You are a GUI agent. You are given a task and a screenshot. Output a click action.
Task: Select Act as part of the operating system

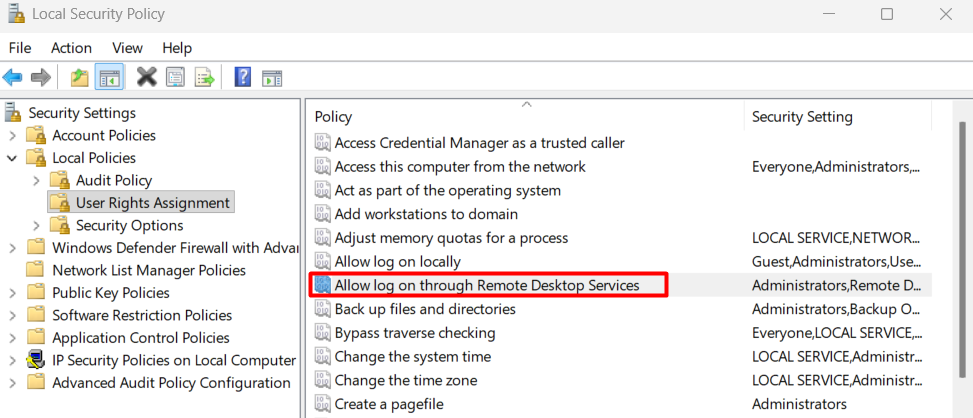[447, 190]
